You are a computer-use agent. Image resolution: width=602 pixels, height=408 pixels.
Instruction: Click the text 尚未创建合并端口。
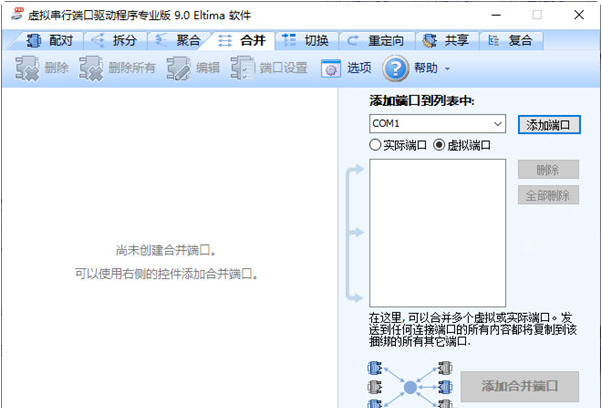coord(166,251)
